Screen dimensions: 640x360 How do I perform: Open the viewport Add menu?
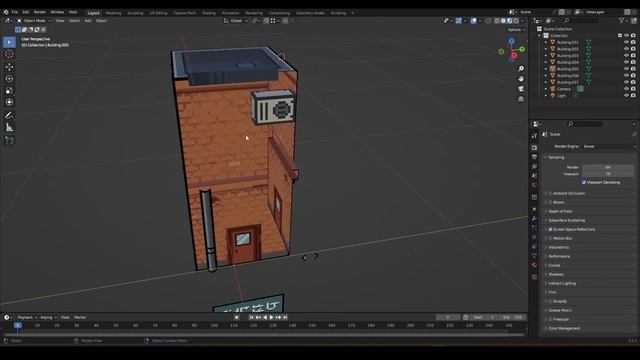[x=88, y=20]
